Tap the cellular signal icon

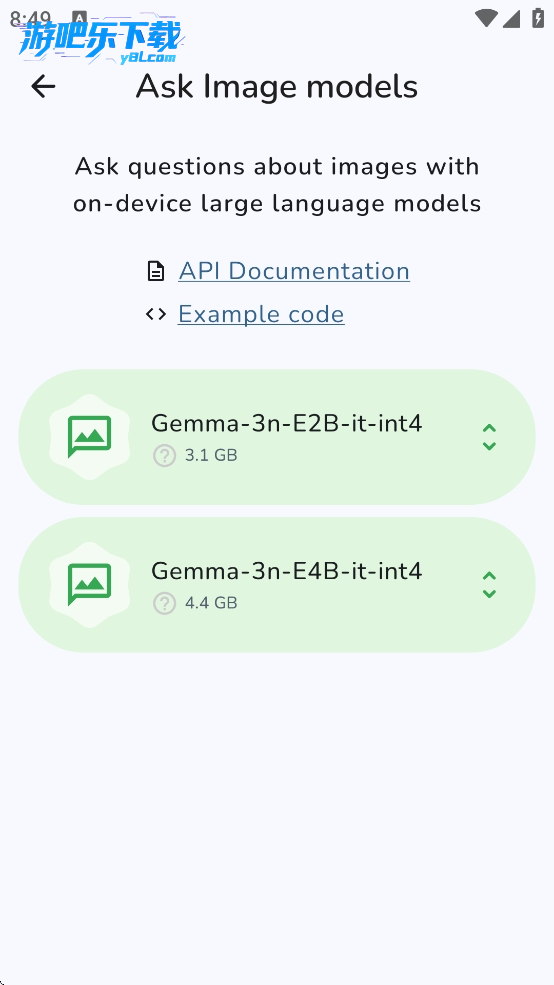coord(511,19)
